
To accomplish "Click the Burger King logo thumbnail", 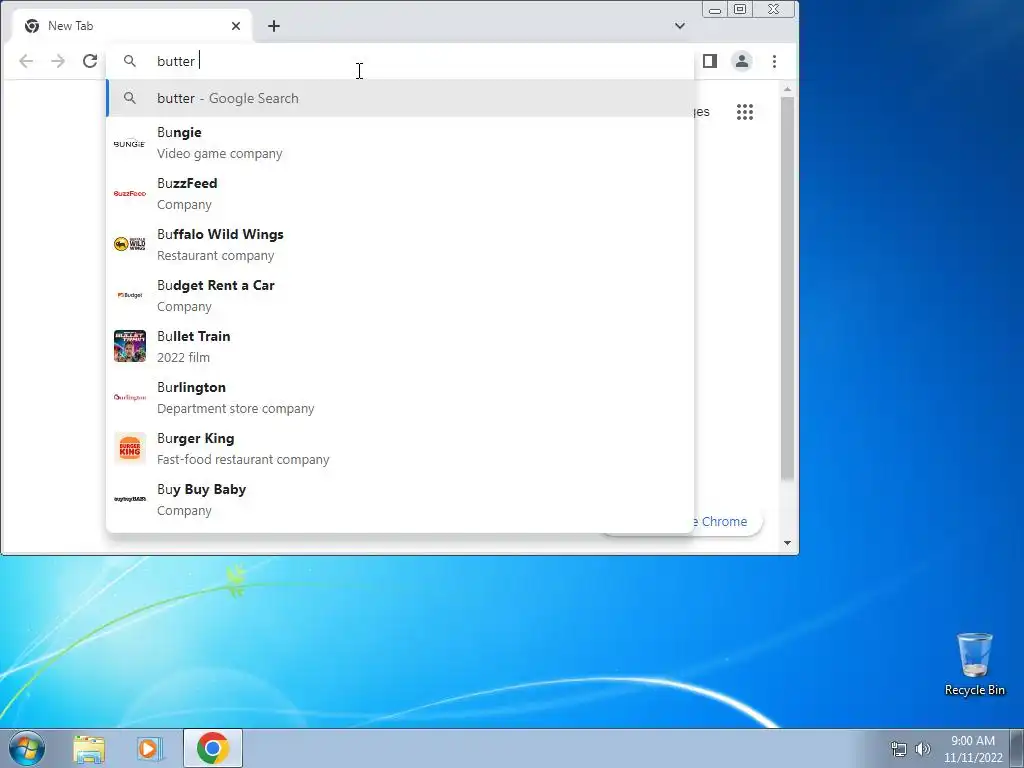I will (x=129, y=448).
